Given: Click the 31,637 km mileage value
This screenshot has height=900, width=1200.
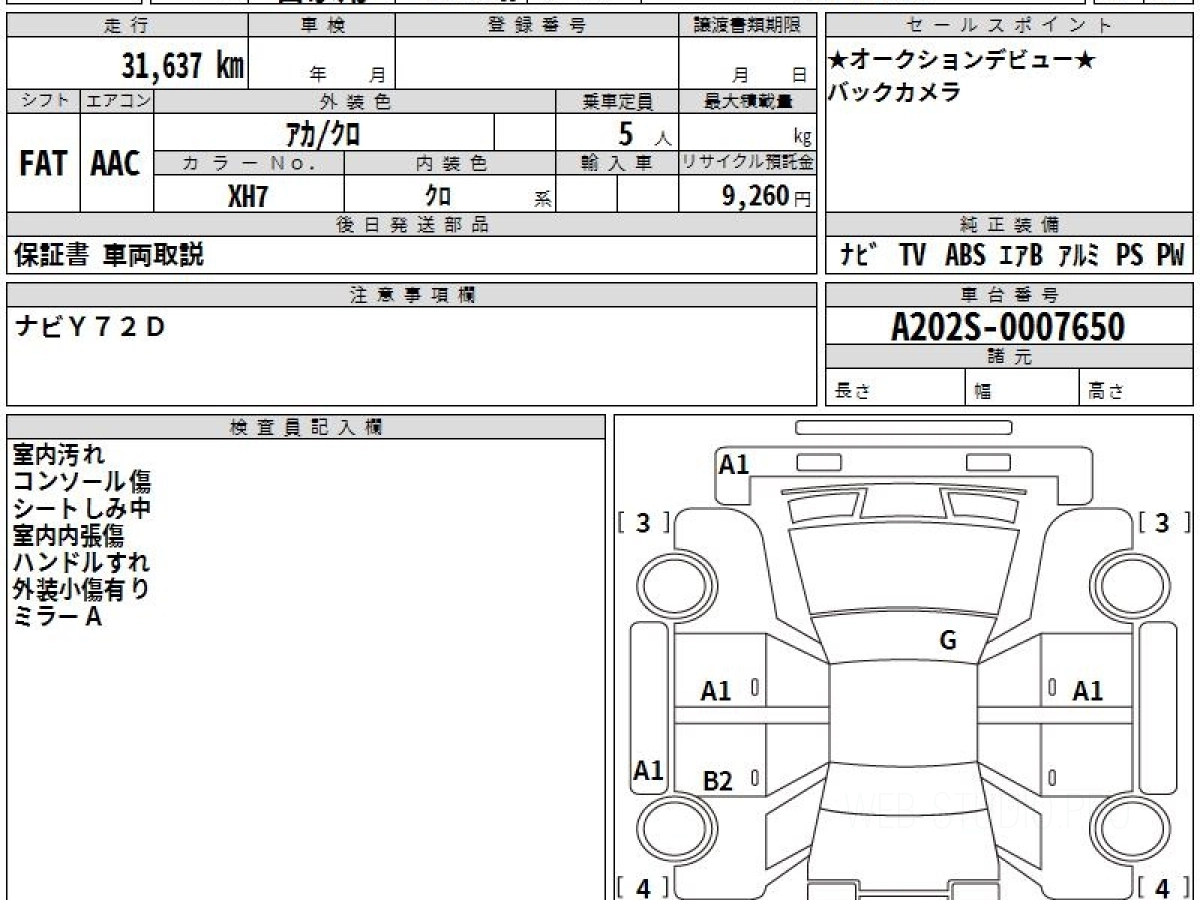Looking at the screenshot, I should (x=182, y=66).
